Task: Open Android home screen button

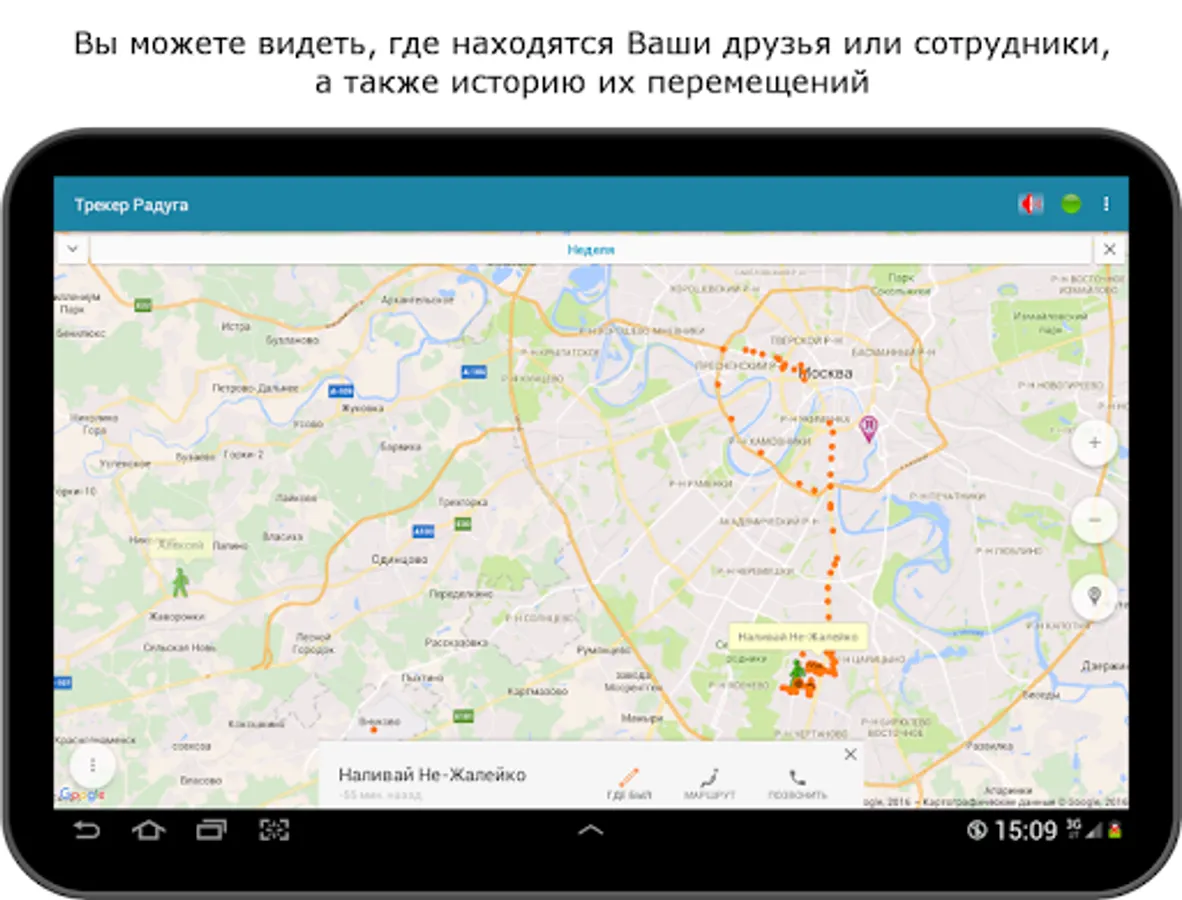Action: pos(149,830)
